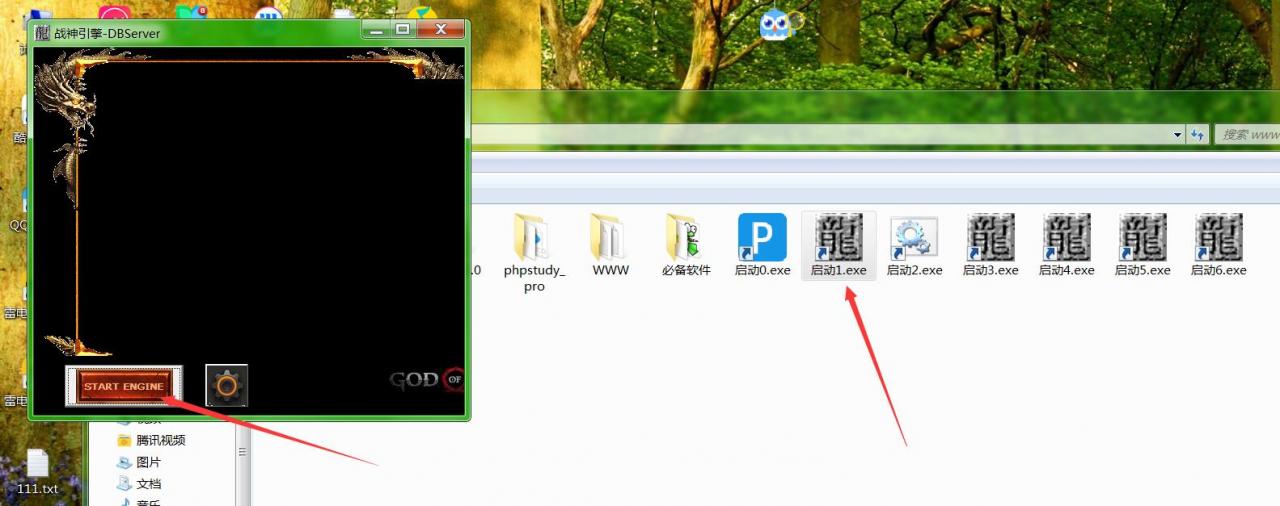1280x506 pixels.
Task: Open 图片 library in Explorer's navigation pane
Action: (x=139, y=462)
